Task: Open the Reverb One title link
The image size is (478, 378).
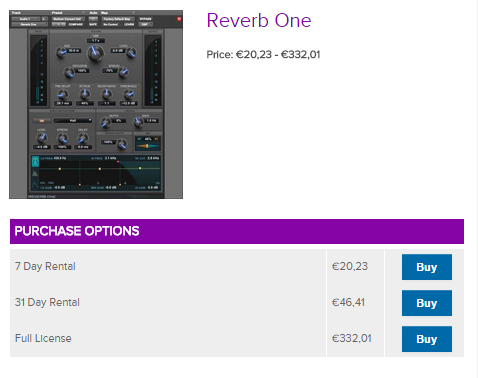Action: coord(259,21)
